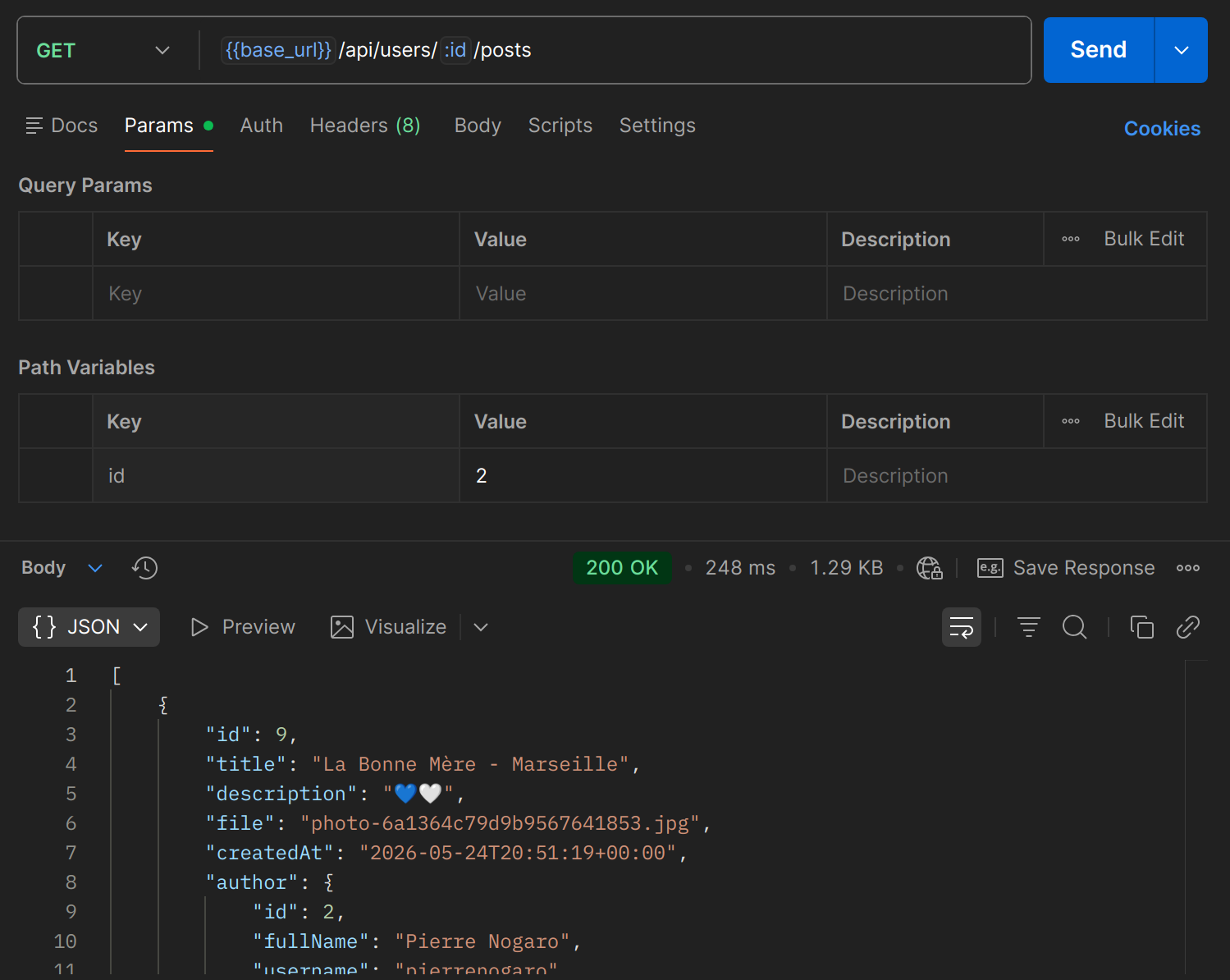The height and width of the screenshot is (980, 1230).
Task: Expand Send button options arrow
Action: 1181,50
